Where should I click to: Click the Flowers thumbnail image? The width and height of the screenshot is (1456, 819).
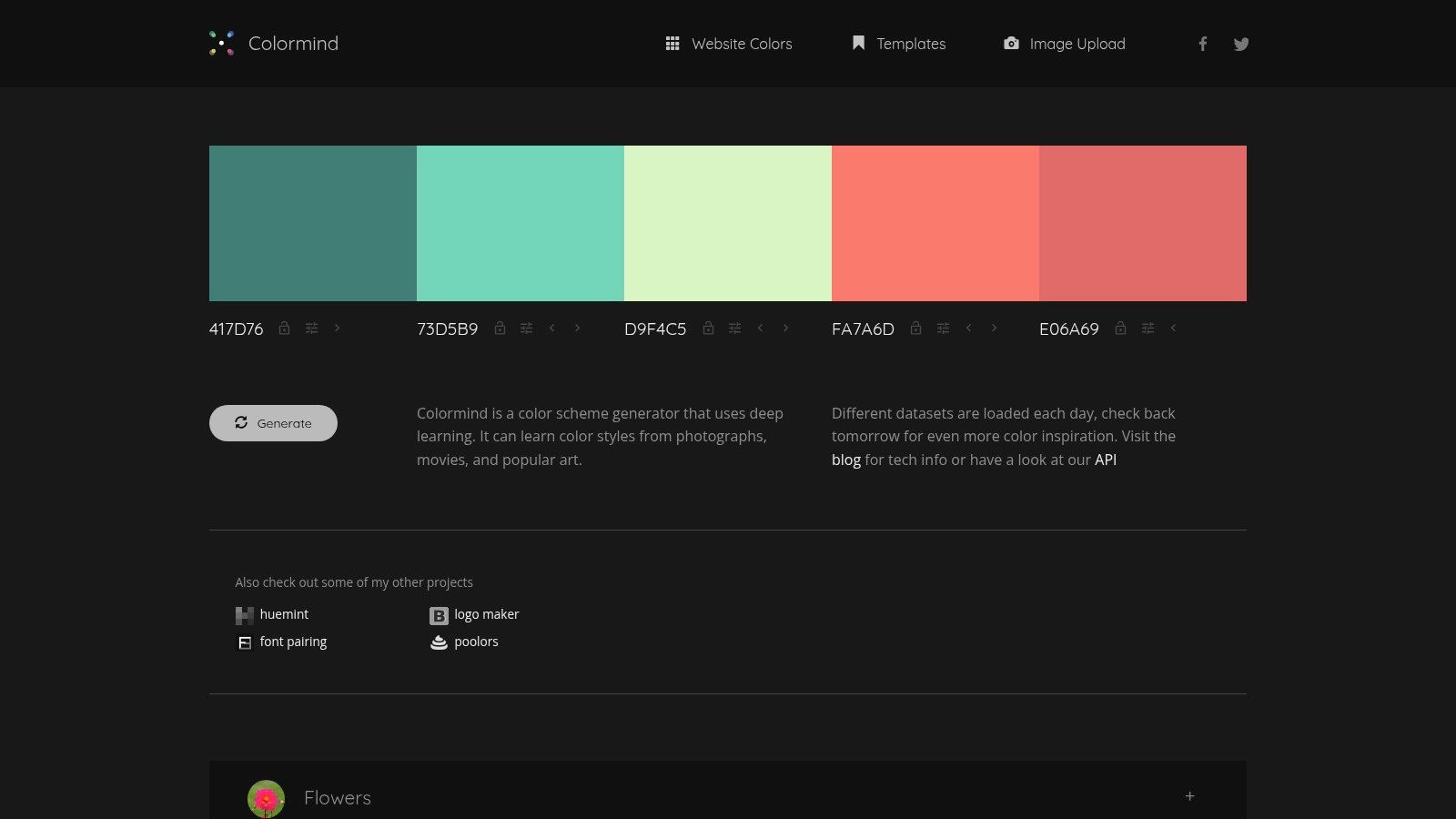(x=266, y=798)
